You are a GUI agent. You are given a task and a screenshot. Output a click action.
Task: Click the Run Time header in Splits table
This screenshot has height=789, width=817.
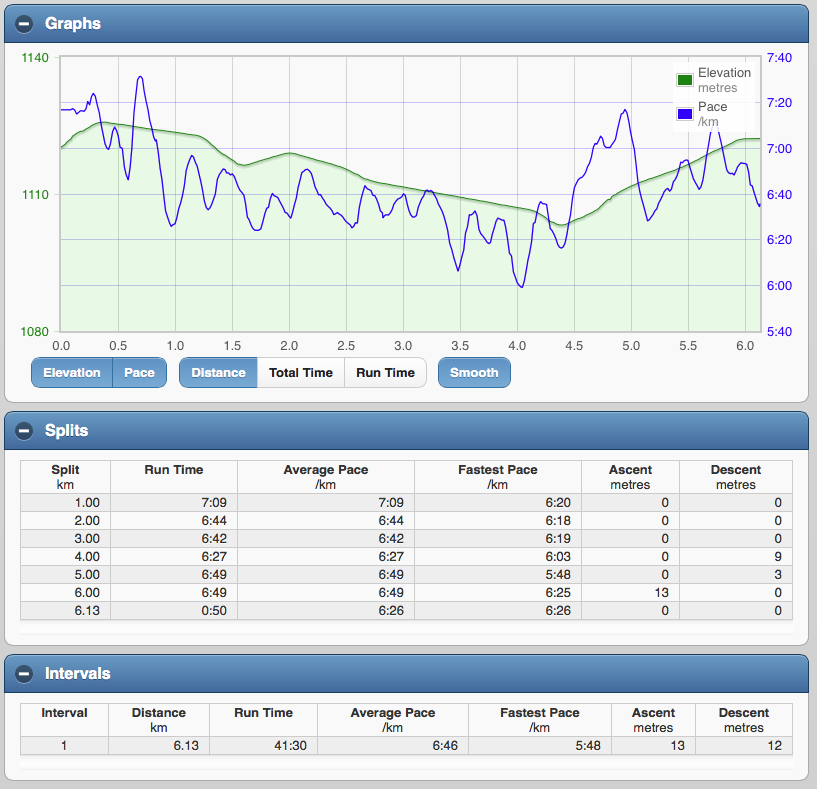tap(174, 477)
